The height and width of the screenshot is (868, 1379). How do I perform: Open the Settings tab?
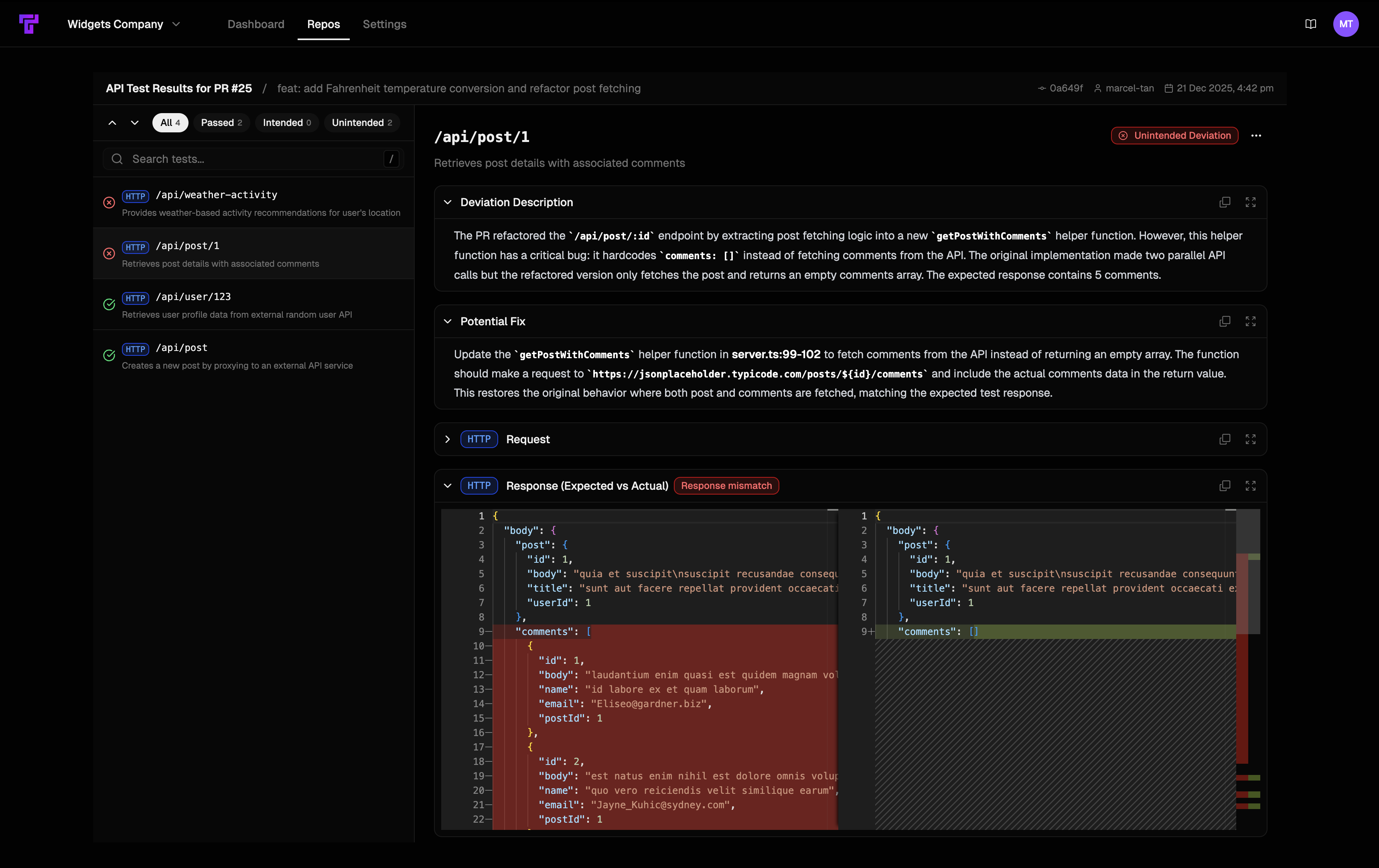coord(384,24)
